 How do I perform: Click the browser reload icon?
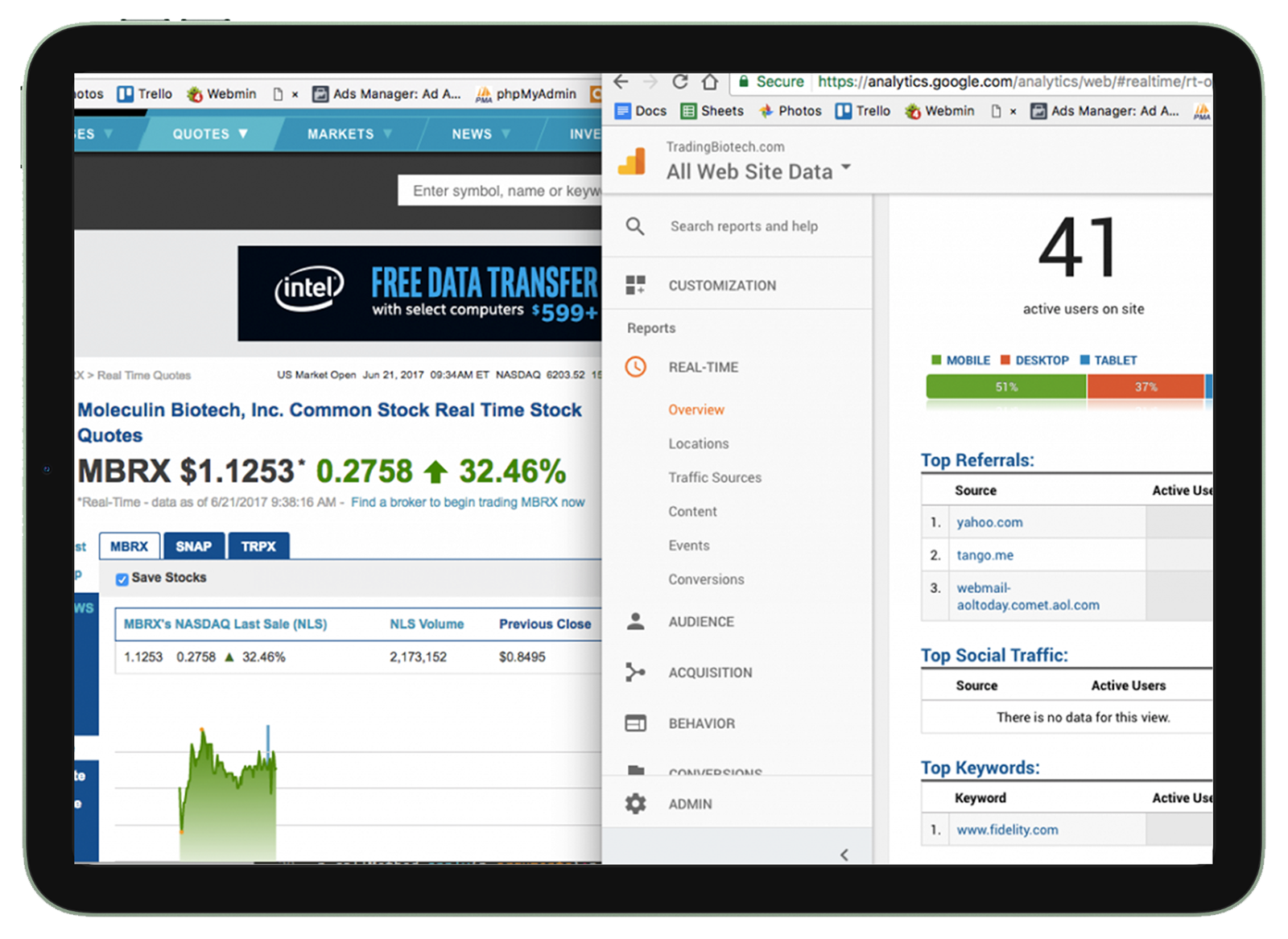(x=680, y=82)
